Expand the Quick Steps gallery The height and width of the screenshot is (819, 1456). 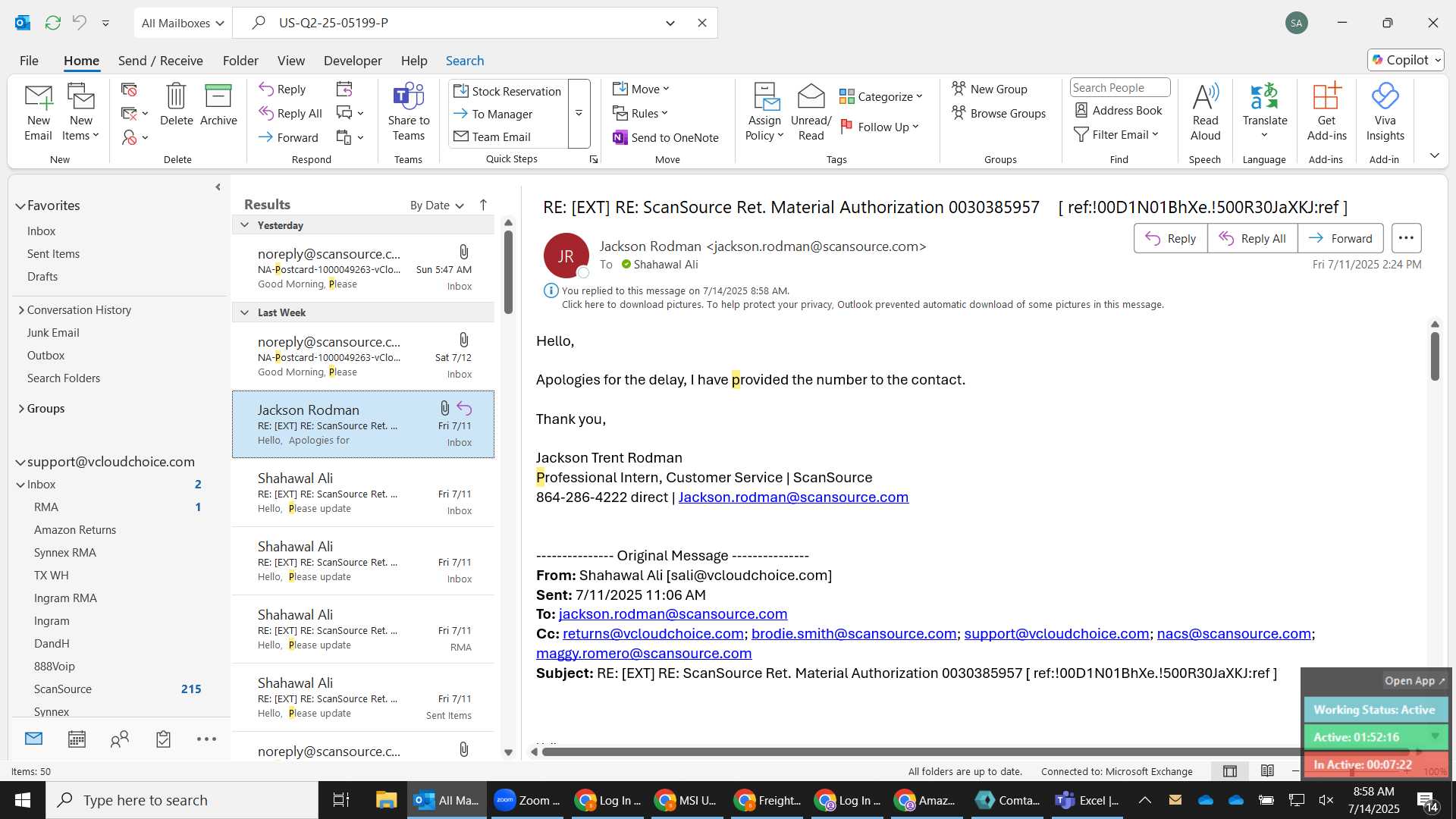579,113
